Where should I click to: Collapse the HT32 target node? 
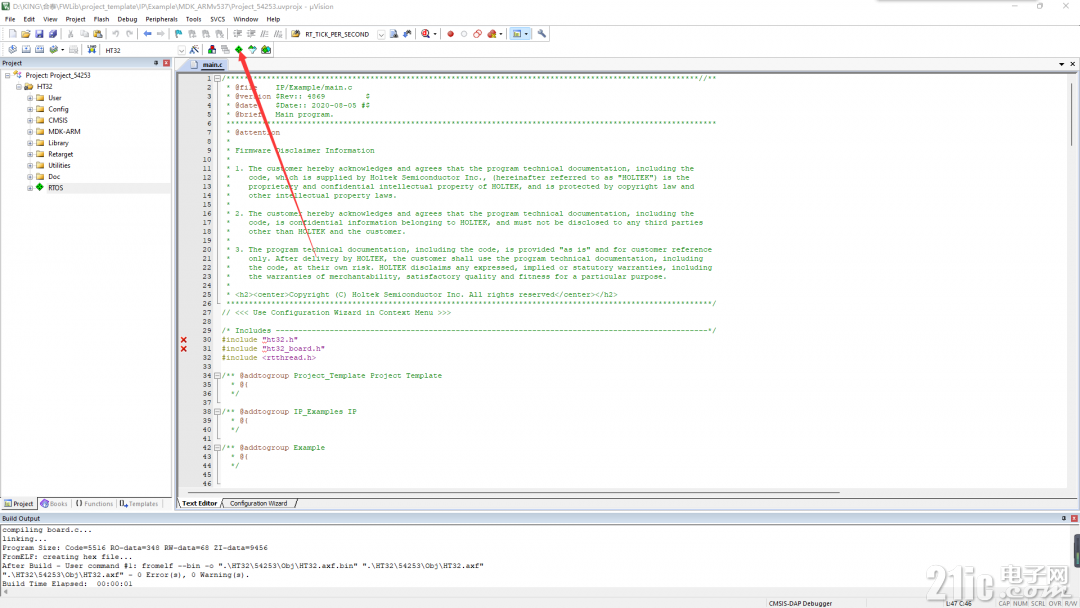[x=19, y=87]
